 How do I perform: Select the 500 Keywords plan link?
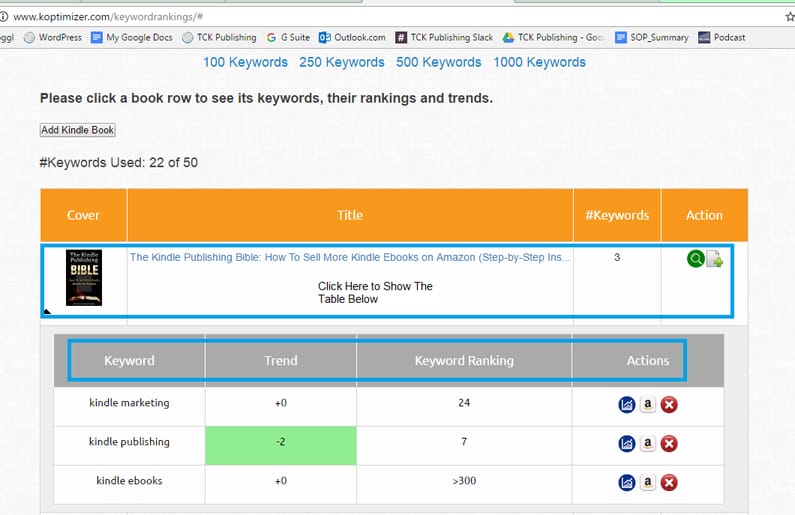439,62
